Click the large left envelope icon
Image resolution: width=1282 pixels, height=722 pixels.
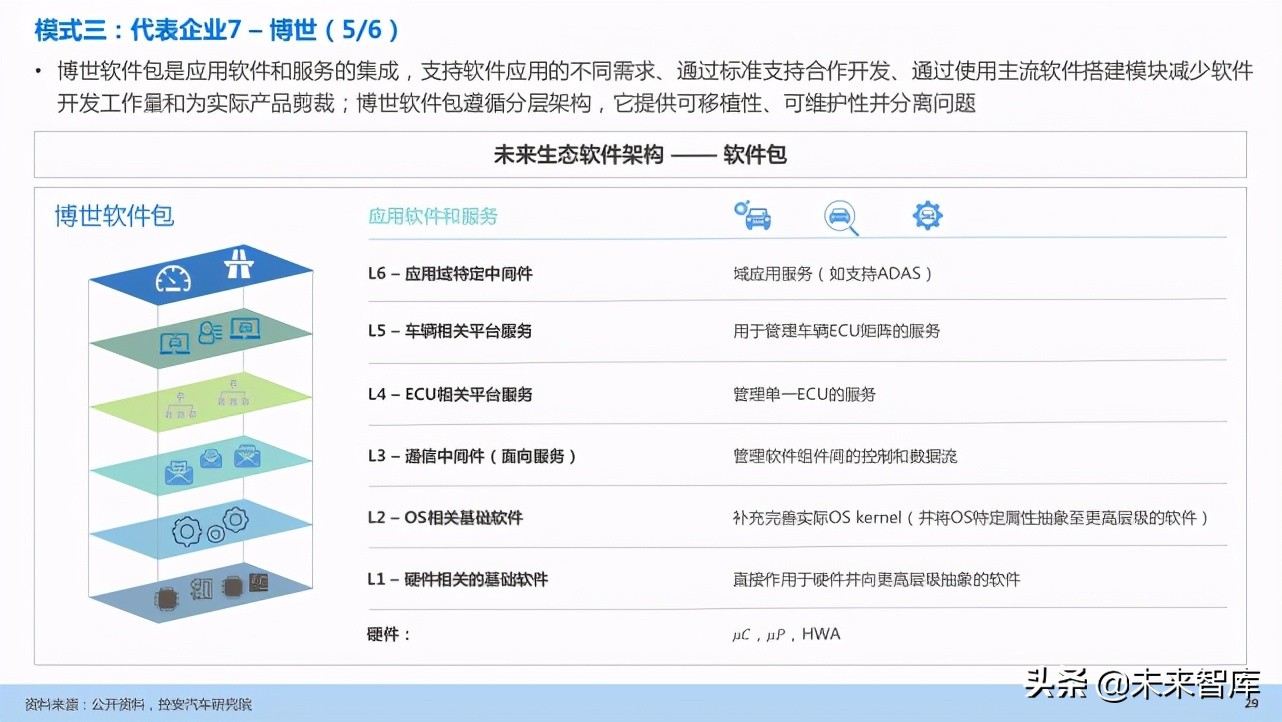point(179,471)
